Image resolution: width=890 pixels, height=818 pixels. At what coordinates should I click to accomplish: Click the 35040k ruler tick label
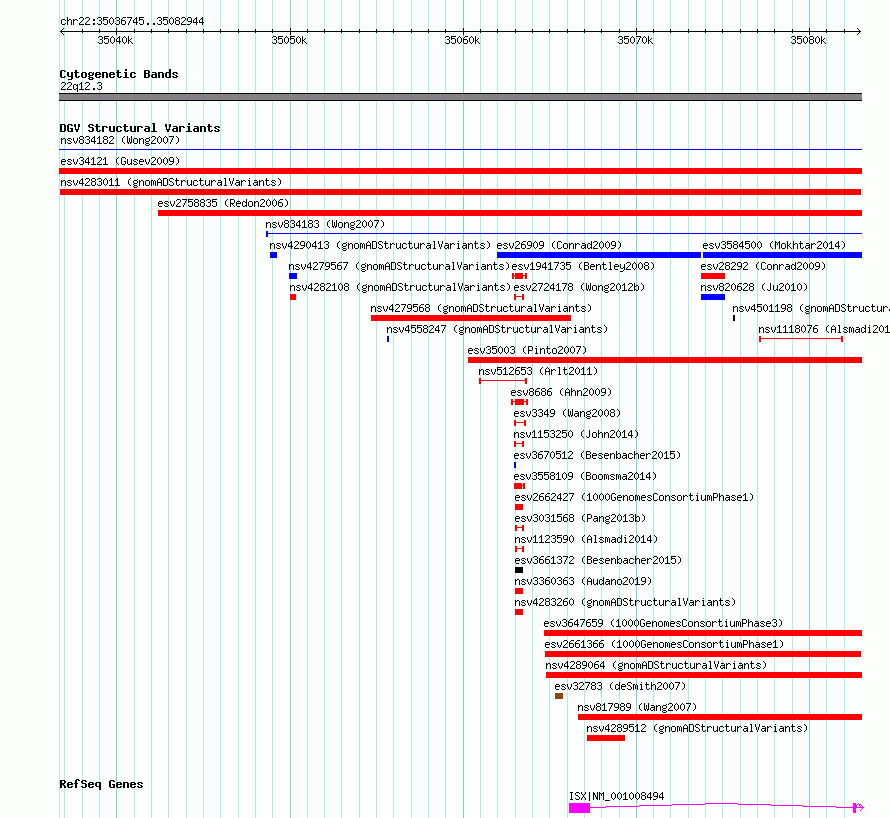(x=115, y=40)
